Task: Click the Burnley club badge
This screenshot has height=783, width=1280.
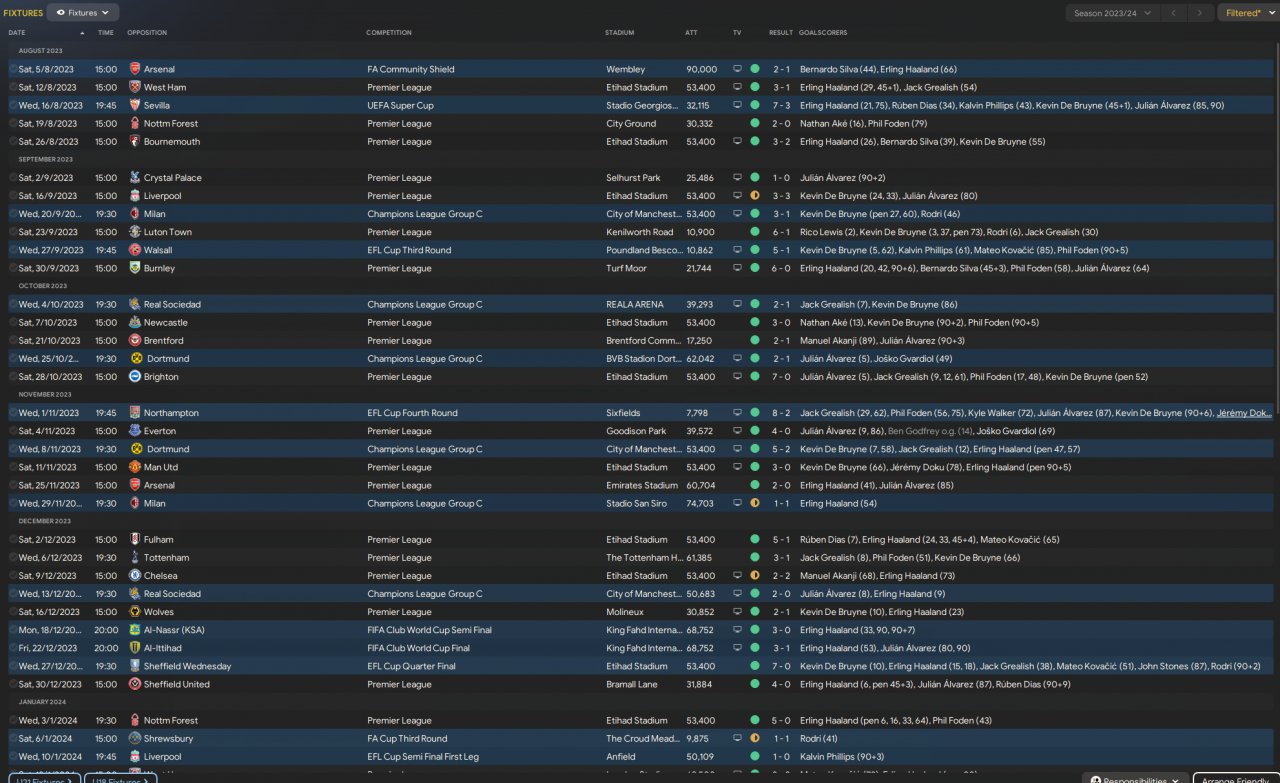Action: coord(135,268)
